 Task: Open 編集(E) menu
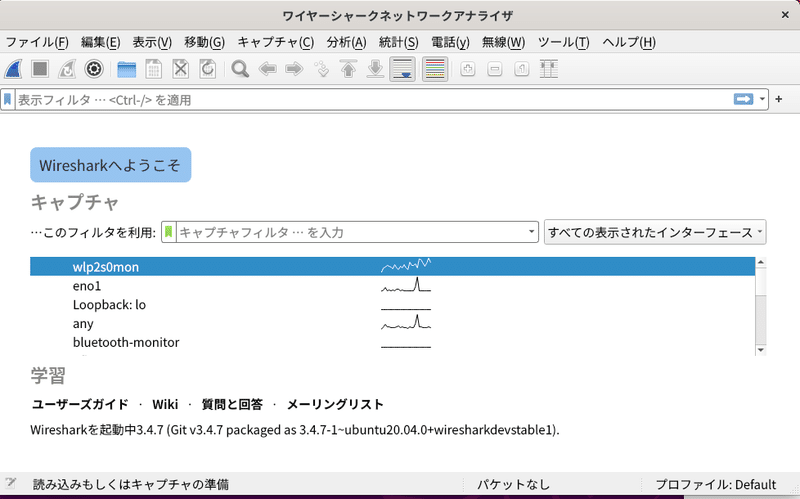[x=101, y=42]
